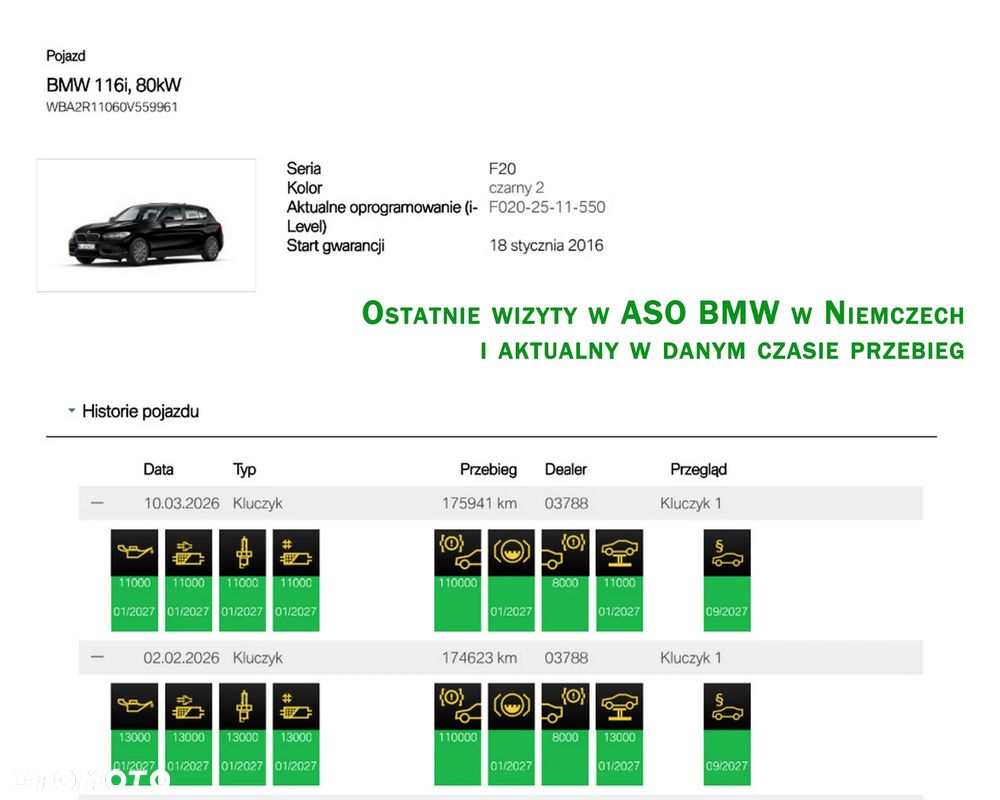Click the F20 series value
The height and width of the screenshot is (800, 1000).
(x=503, y=169)
